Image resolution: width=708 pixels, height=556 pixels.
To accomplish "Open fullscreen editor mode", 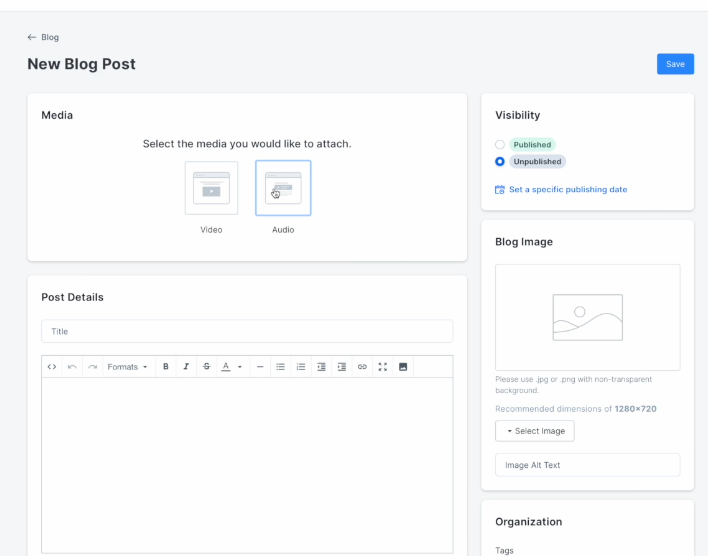I will (382, 367).
